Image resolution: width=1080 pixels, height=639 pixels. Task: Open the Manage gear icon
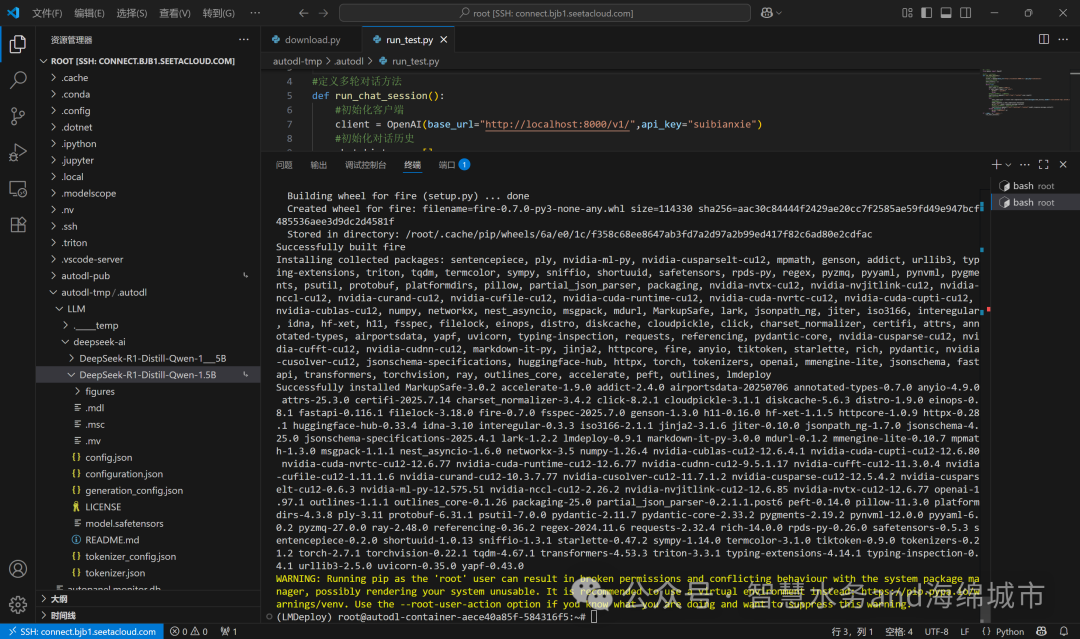click(18, 605)
